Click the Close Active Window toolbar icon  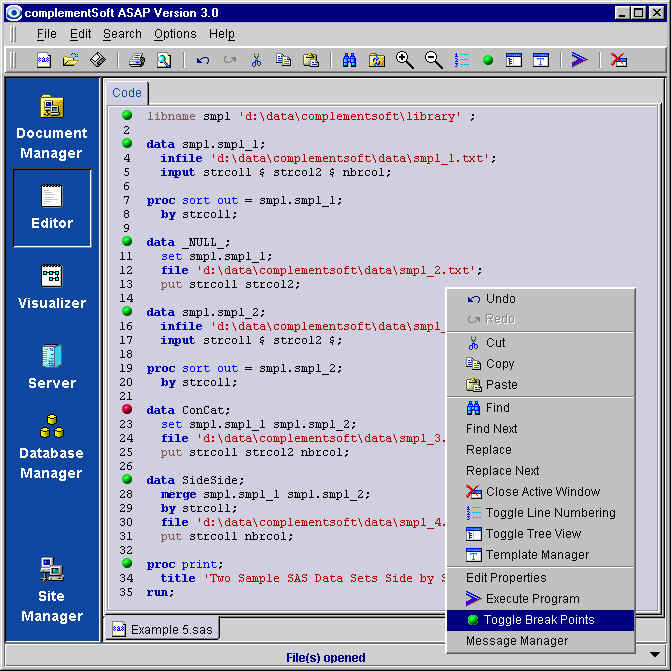(x=618, y=60)
